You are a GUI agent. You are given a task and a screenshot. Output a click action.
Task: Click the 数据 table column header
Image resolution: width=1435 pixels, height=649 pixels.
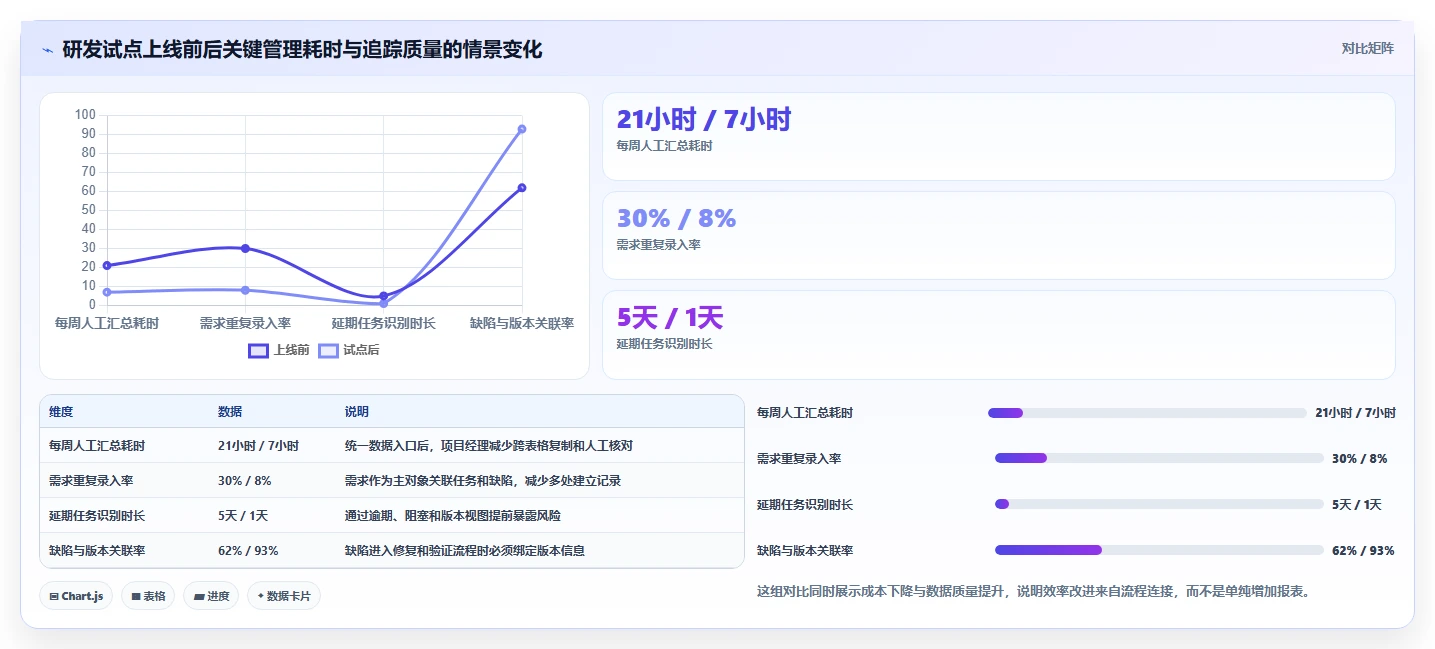click(x=230, y=412)
